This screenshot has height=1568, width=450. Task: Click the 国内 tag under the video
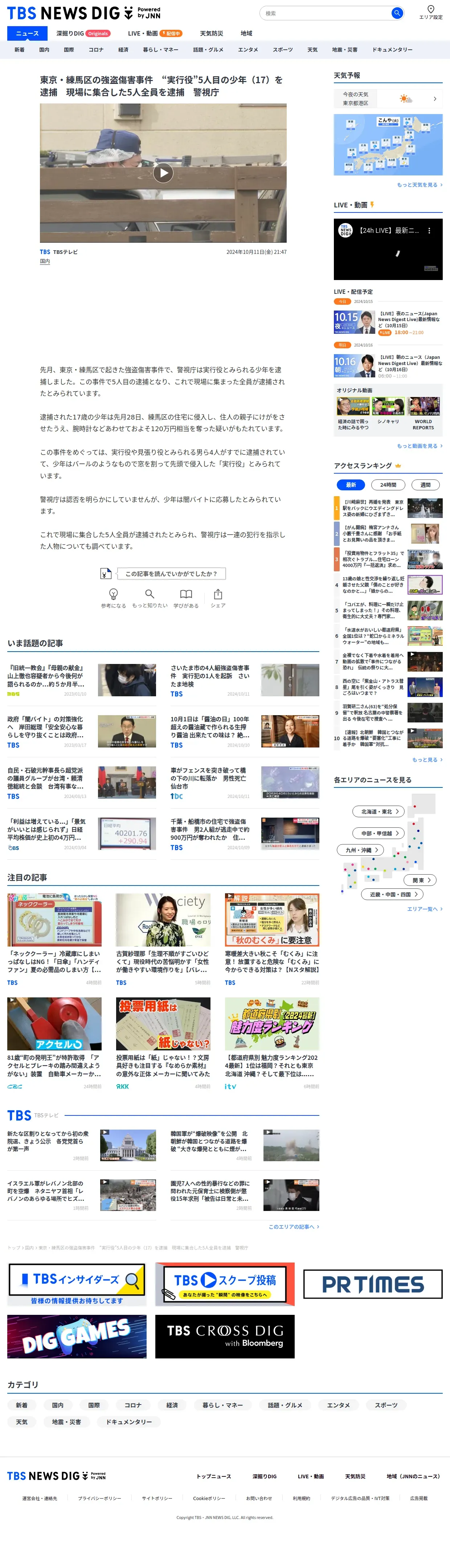(45, 262)
